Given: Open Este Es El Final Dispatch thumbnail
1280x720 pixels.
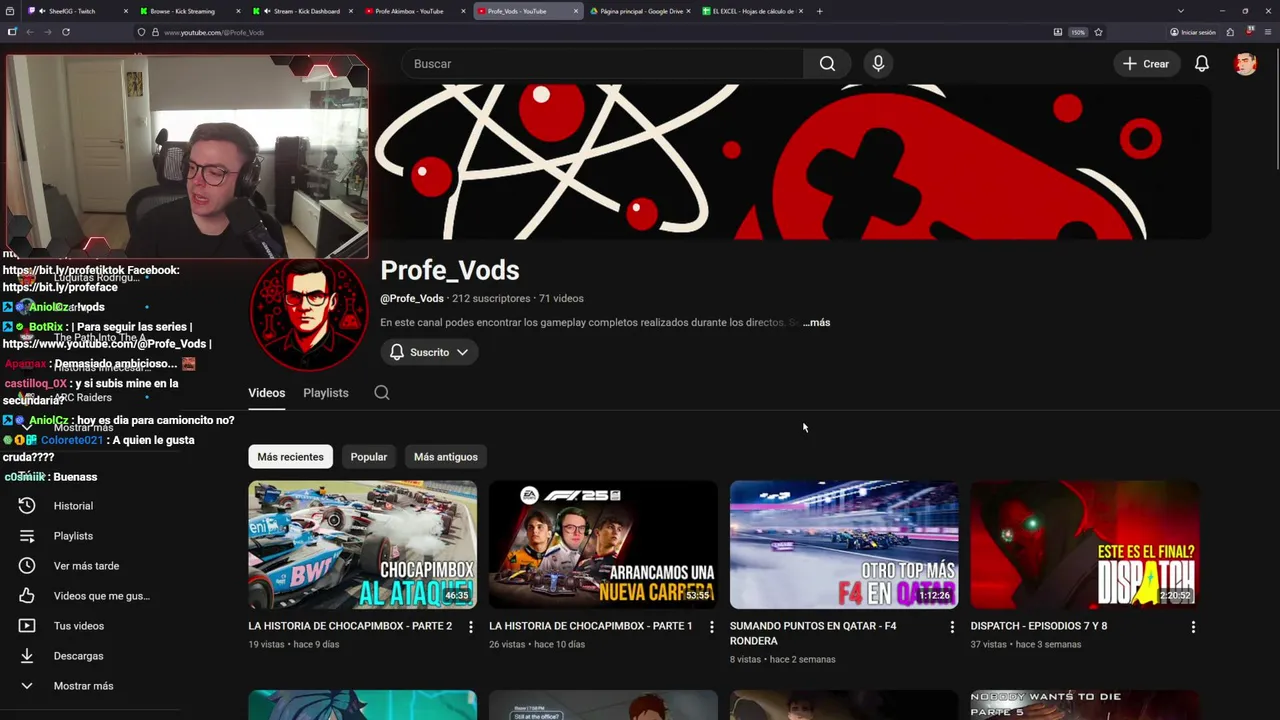Looking at the screenshot, I should 1084,545.
